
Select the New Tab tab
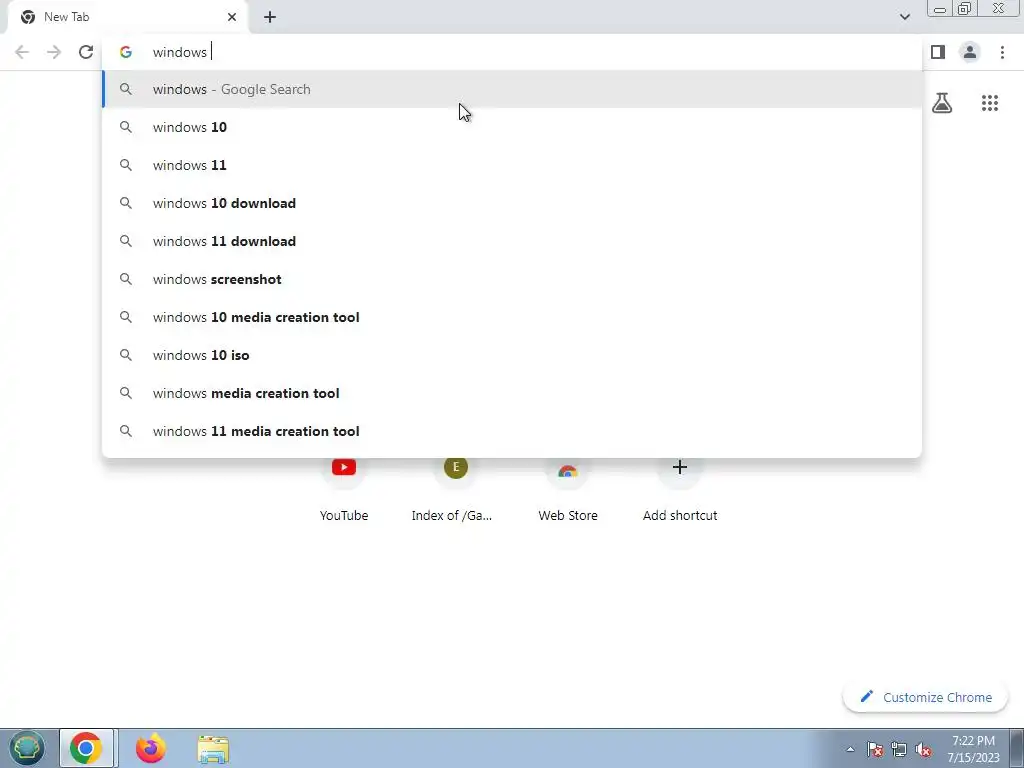click(127, 18)
